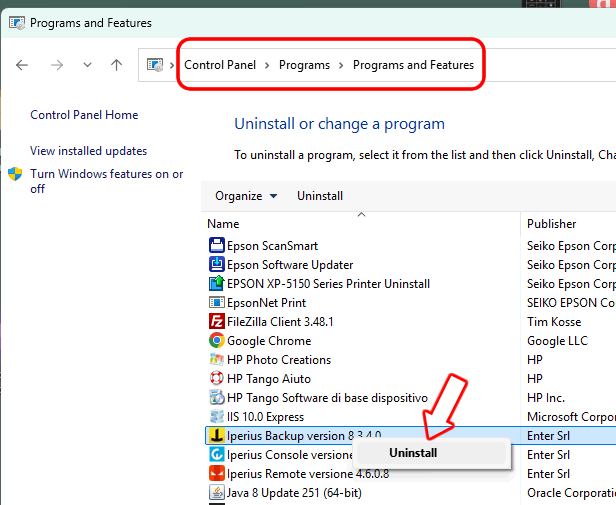The image size is (616, 505).
Task: Select the HP Tango Aiuto entry
Action: pos(269,379)
